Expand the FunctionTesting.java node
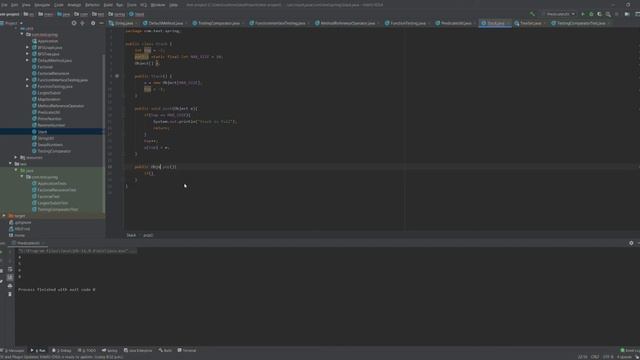This screenshot has width=640, height=360. click(27, 87)
